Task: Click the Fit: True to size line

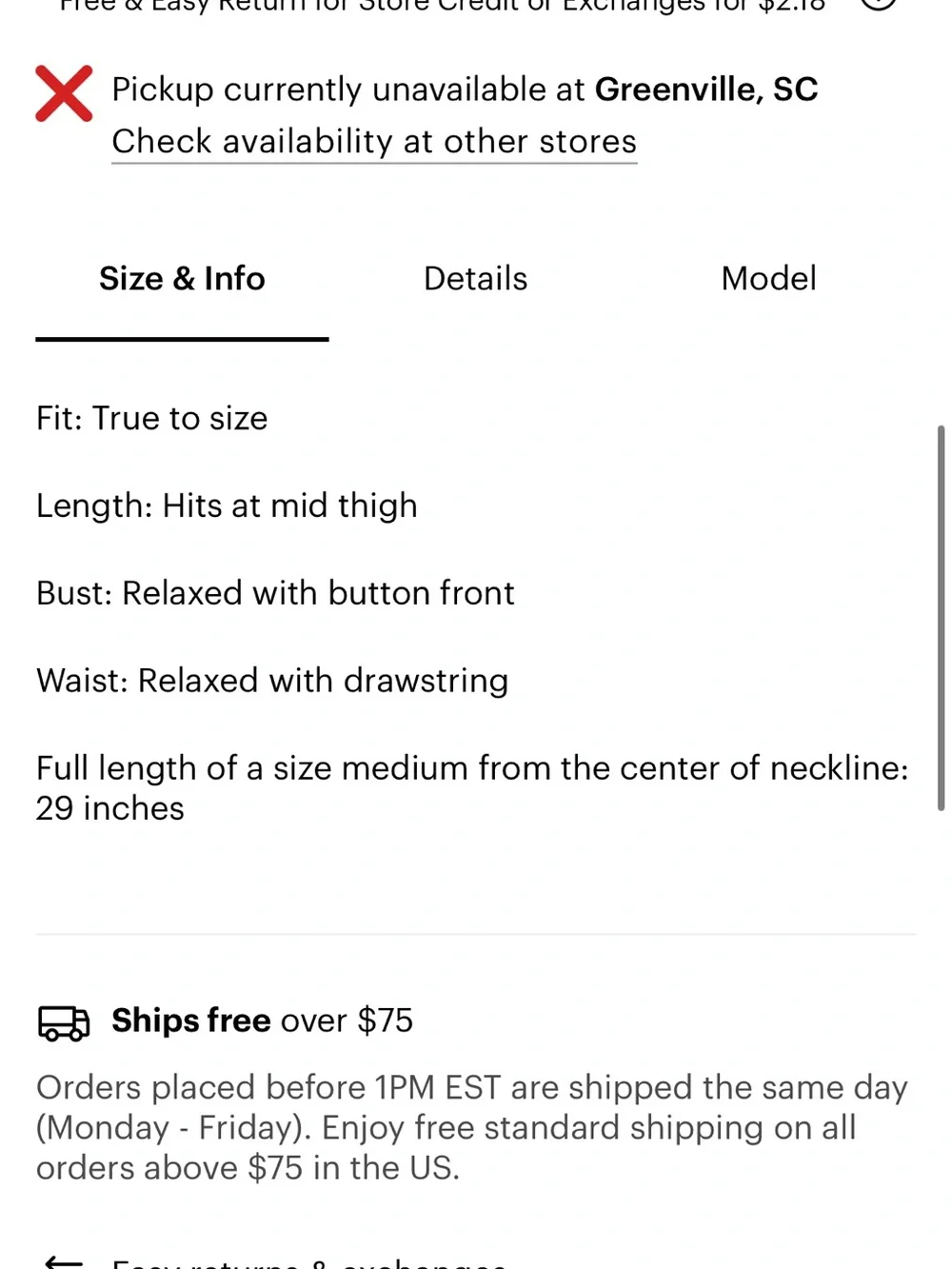Action: click(x=152, y=419)
